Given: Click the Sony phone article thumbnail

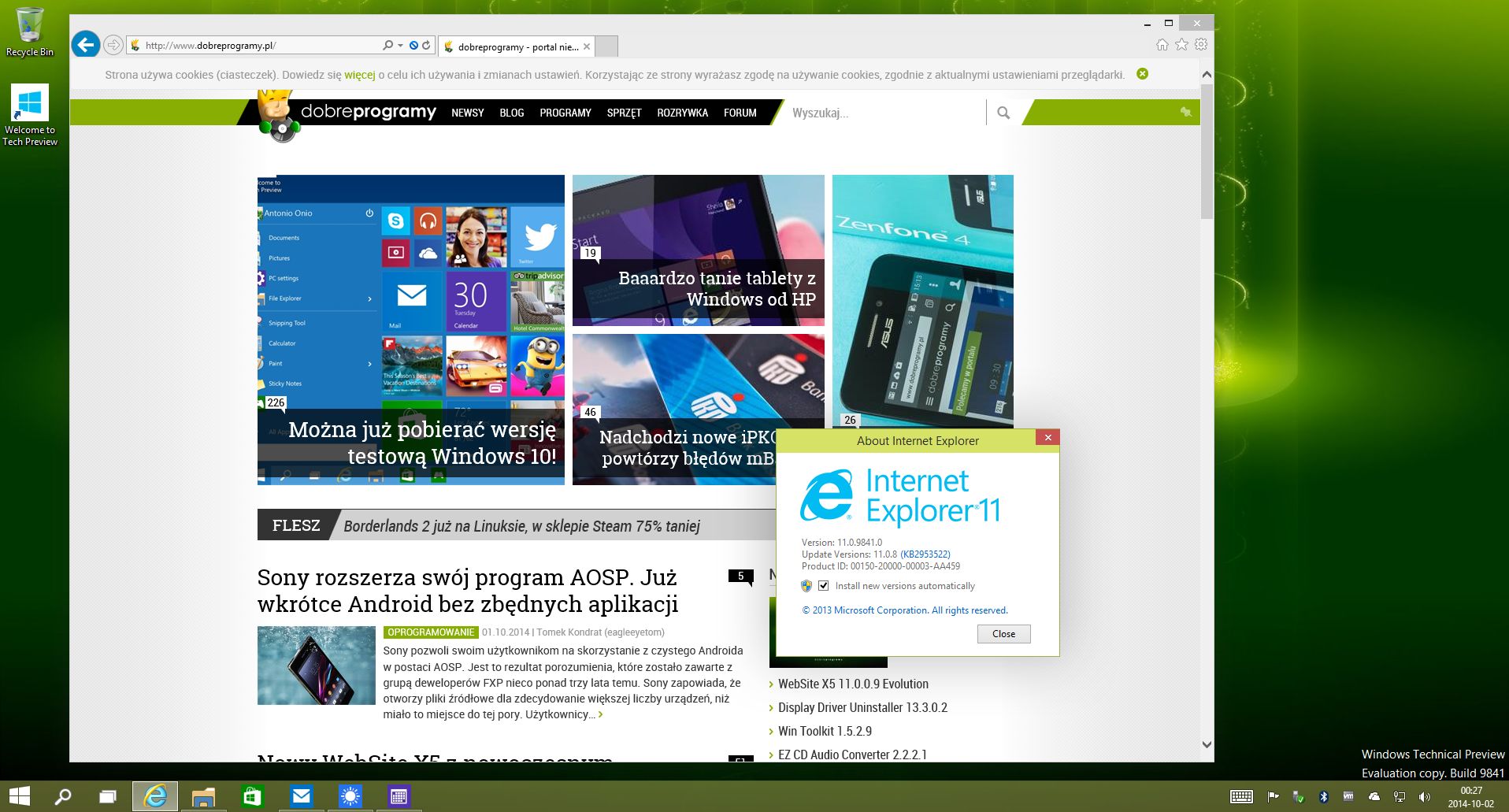Looking at the screenshot, I should point(317,666).
